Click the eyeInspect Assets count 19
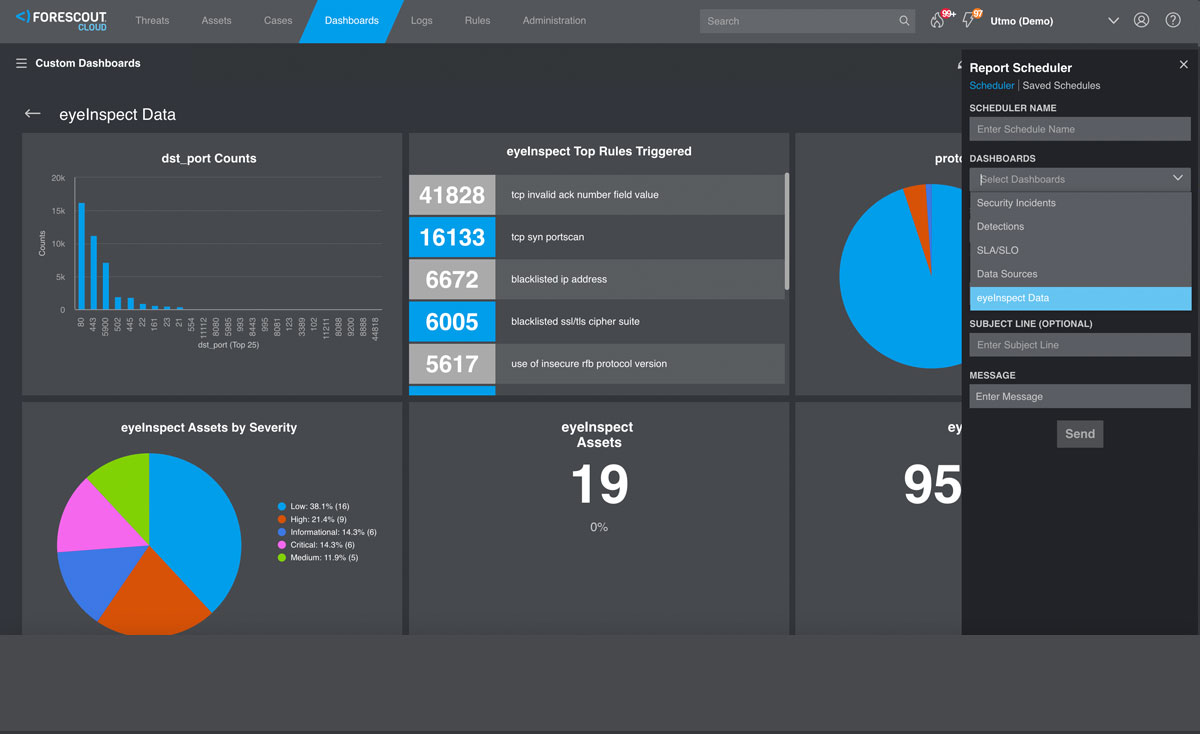Screen dimensions: 1200x734 pos(599,485)
